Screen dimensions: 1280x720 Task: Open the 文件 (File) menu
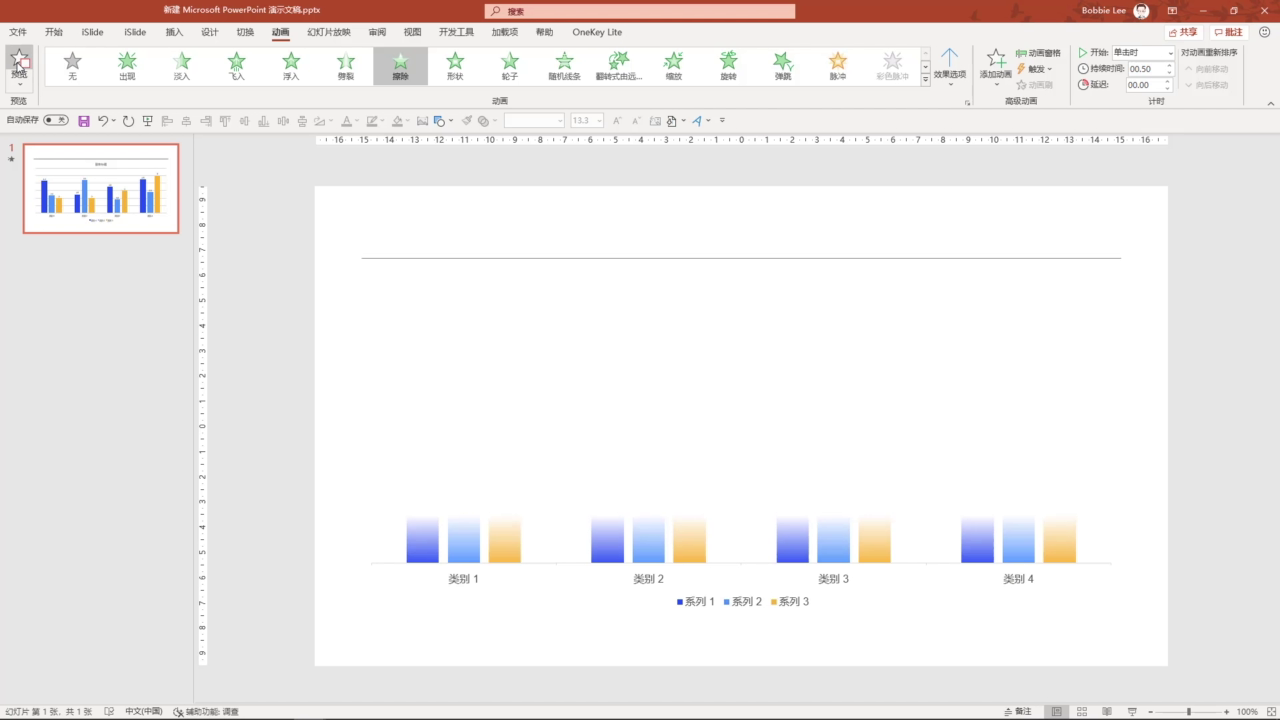coord(18,32)
